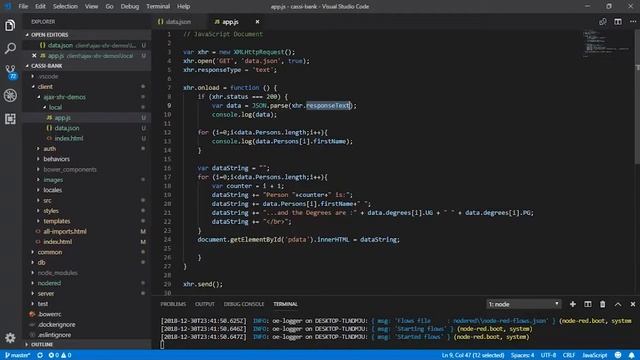Click the feedback smiley in status bar

tap(618, 355)
